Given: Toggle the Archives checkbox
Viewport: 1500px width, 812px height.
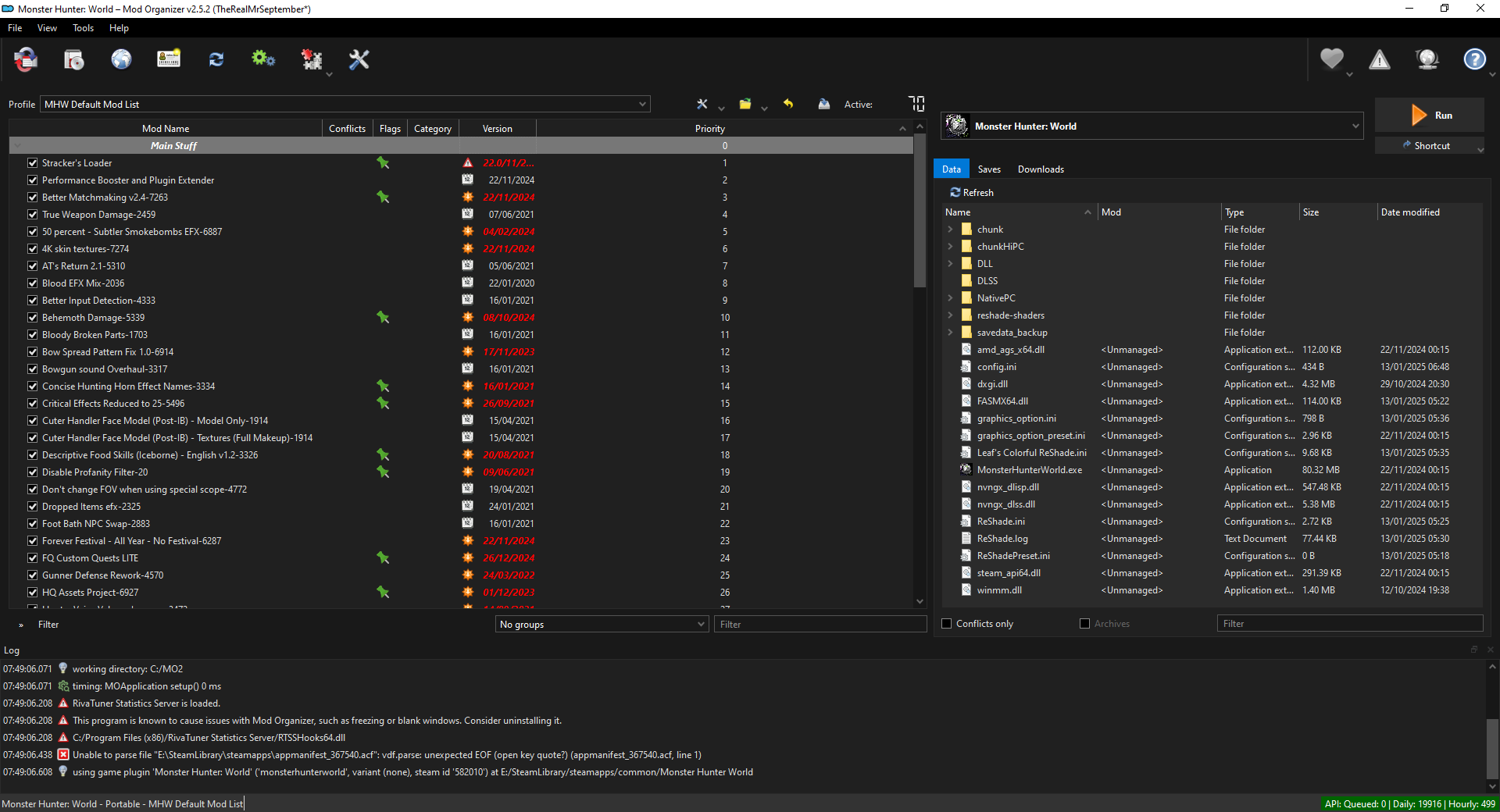Looking at the screenshot, I should [1084, 624].
